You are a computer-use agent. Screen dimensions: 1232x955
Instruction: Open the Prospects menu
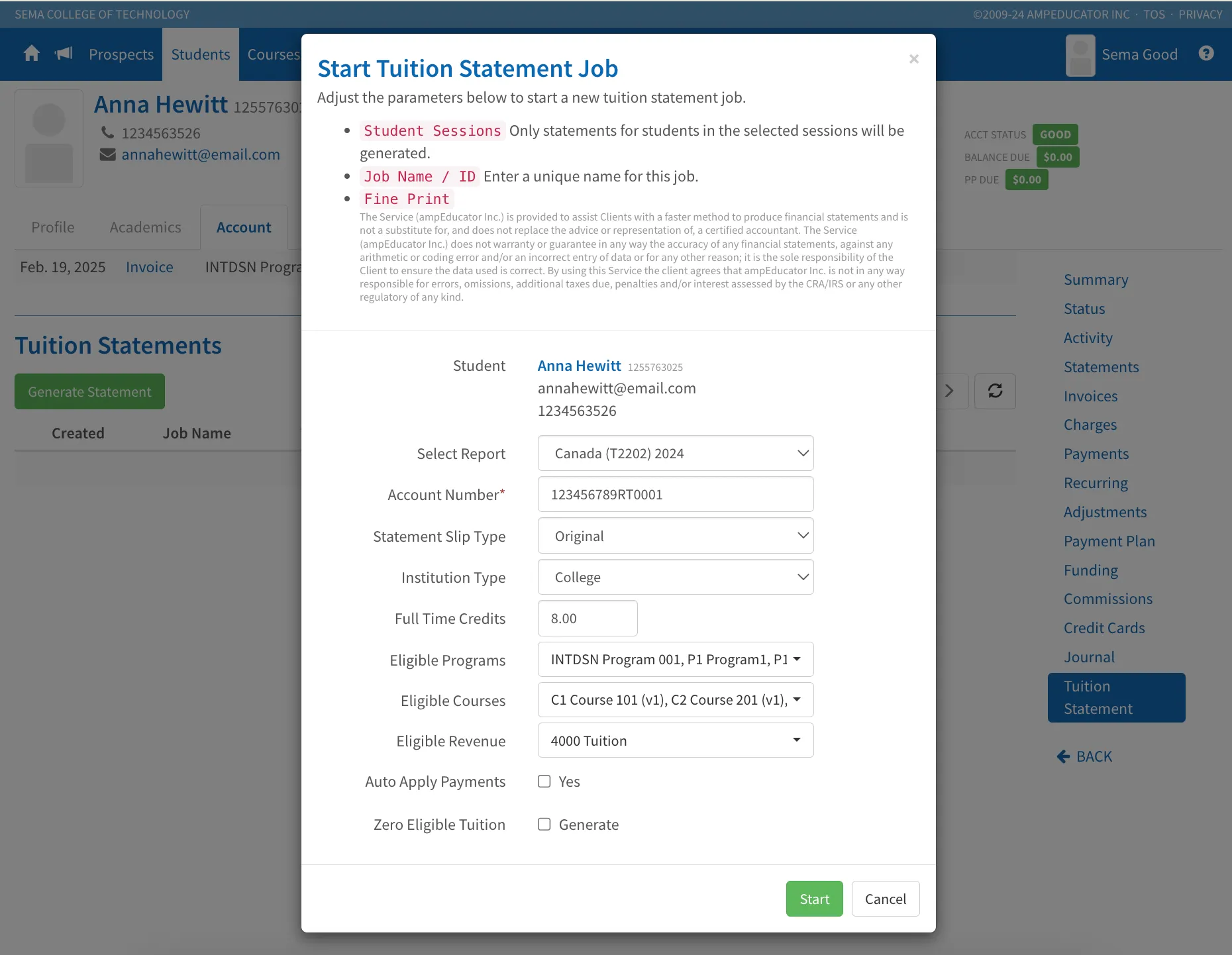point(121,54)
